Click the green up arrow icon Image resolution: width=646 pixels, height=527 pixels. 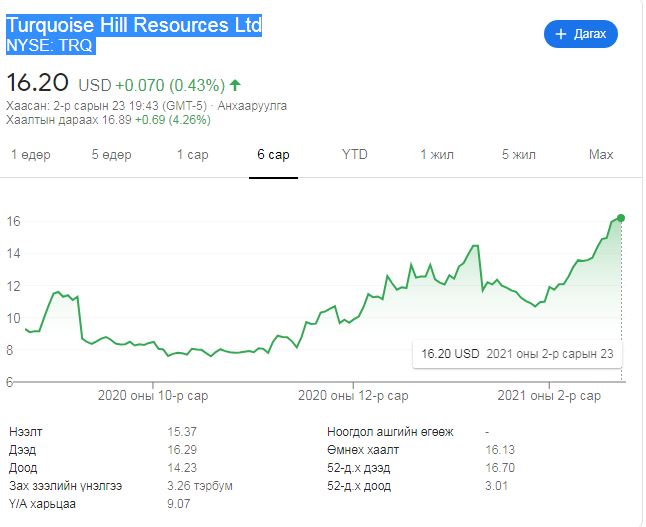[x=235, y=85]
